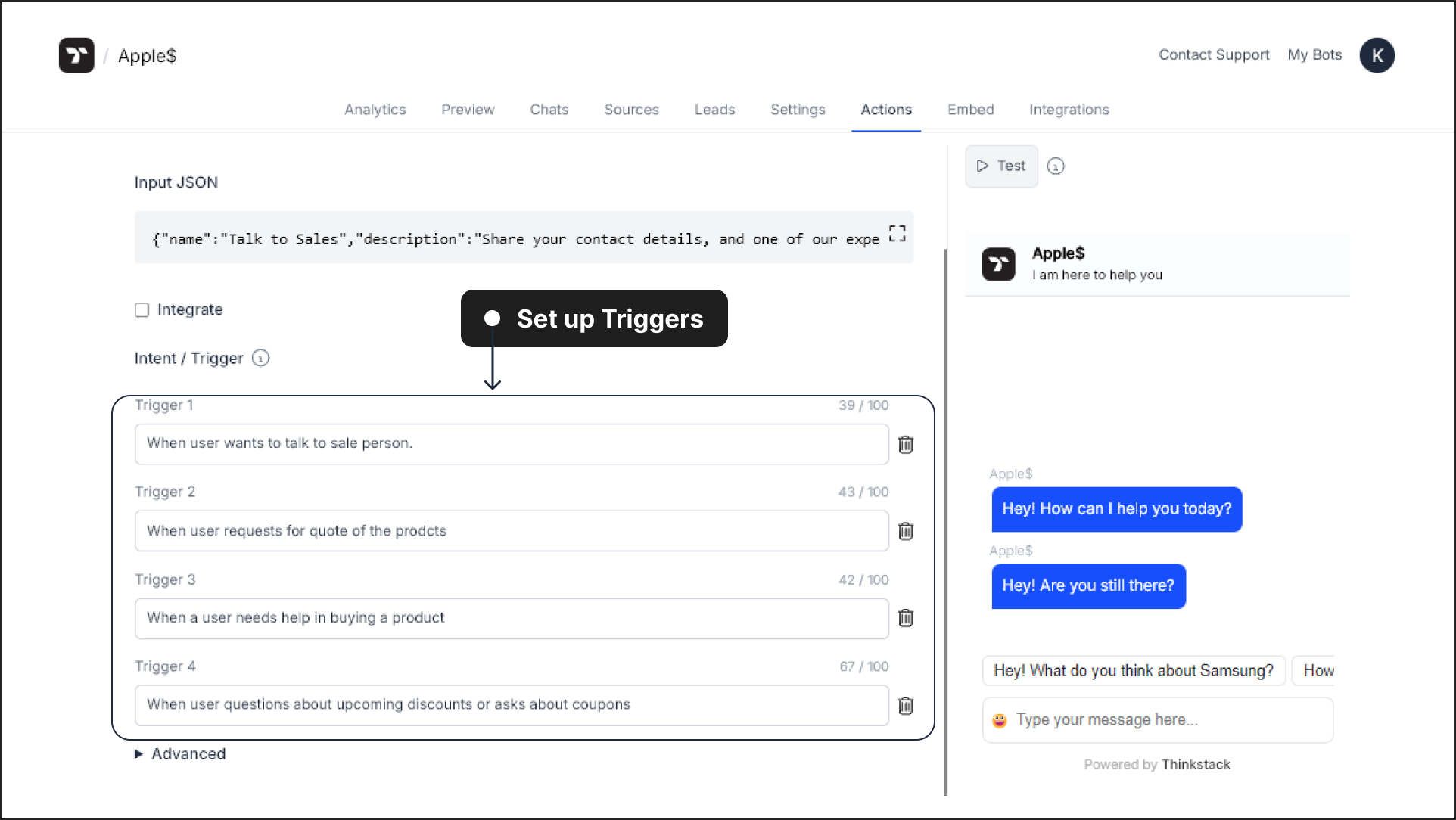Screen dimensions: 1456x820
Task: Switch to the Integrations tab
Action: tap(1069, 109)
